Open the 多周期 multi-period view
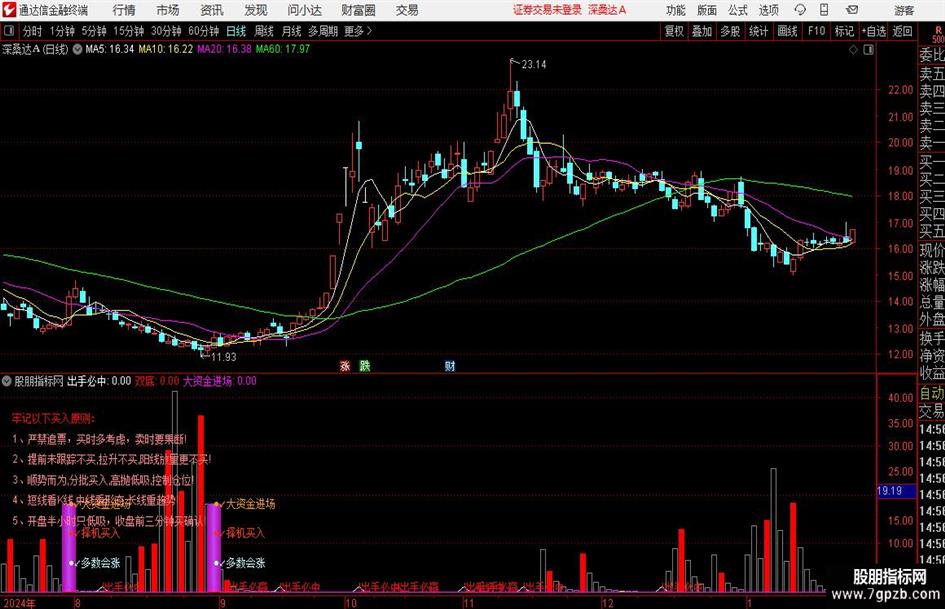This screenshot has height=609, width=945. 323,31
